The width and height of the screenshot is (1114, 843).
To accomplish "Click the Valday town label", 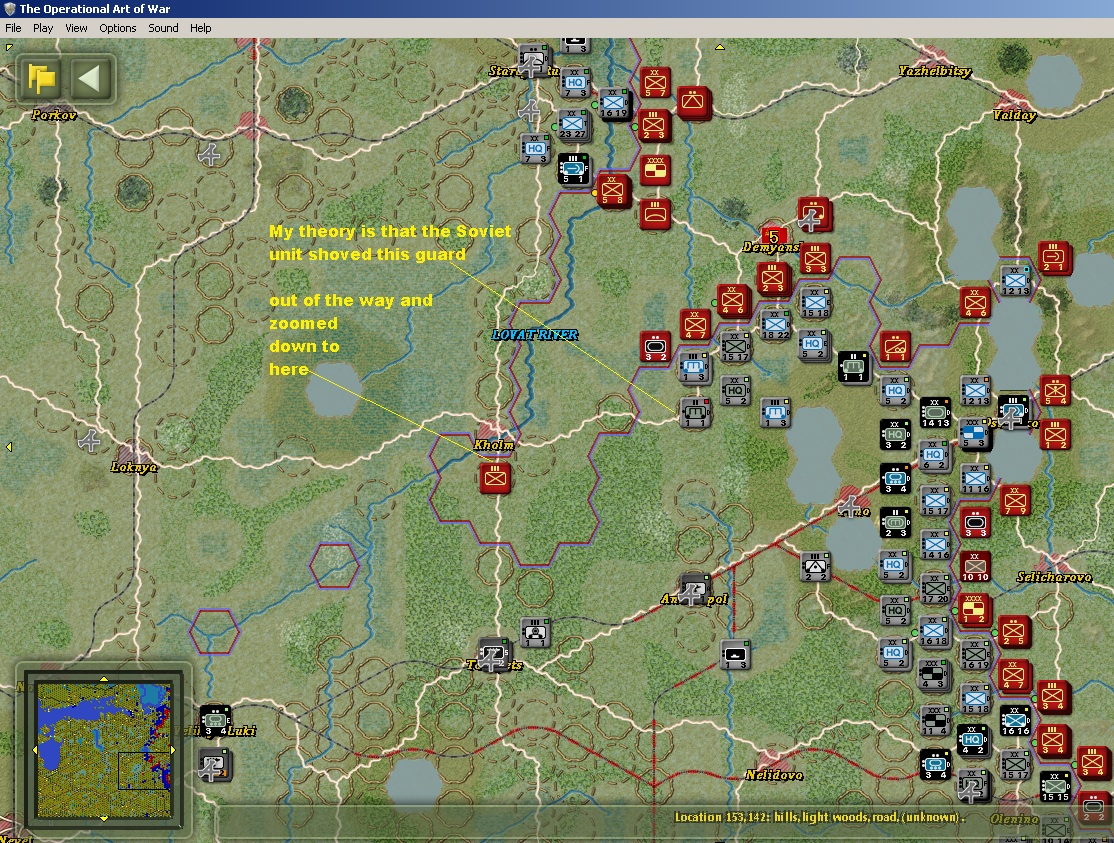I will tap(1014, 115).
